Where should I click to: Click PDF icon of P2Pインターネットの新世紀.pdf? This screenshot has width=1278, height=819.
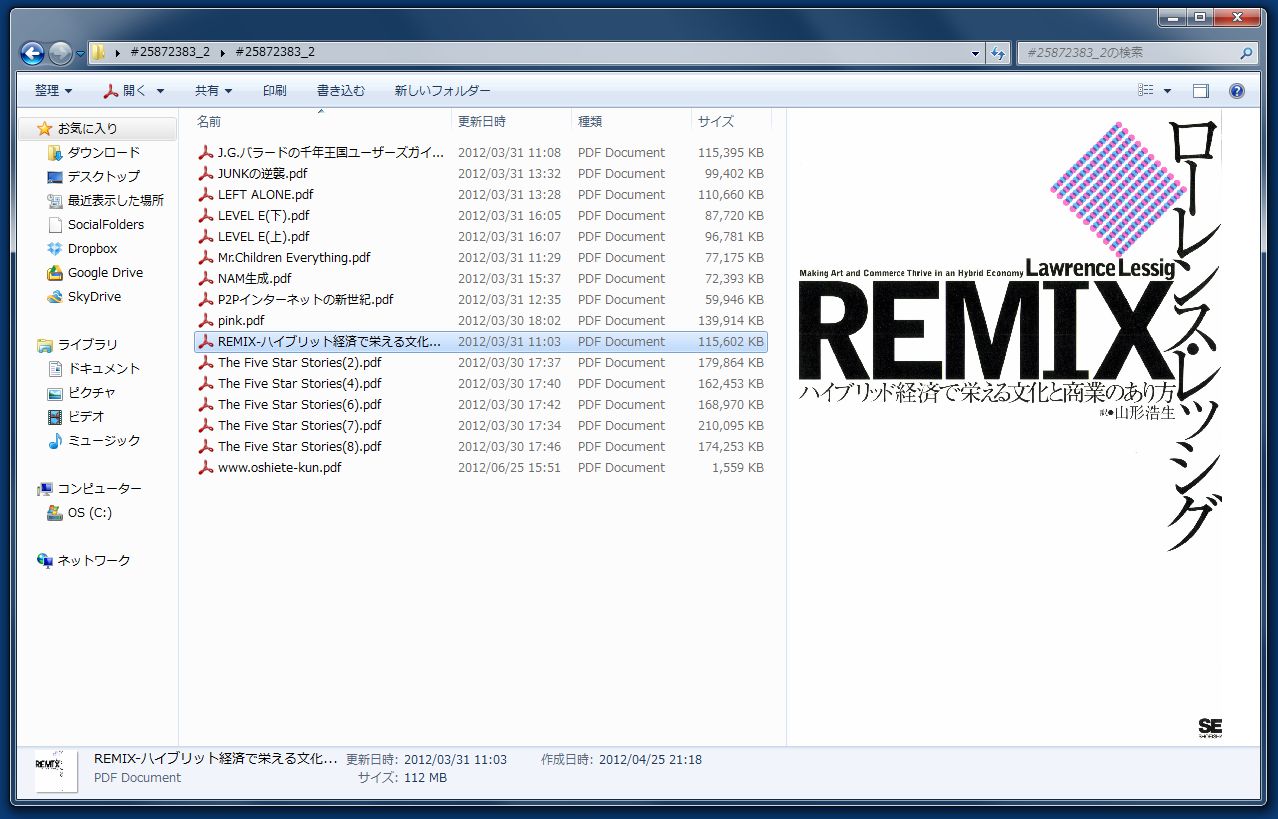[x=206, y=299]
